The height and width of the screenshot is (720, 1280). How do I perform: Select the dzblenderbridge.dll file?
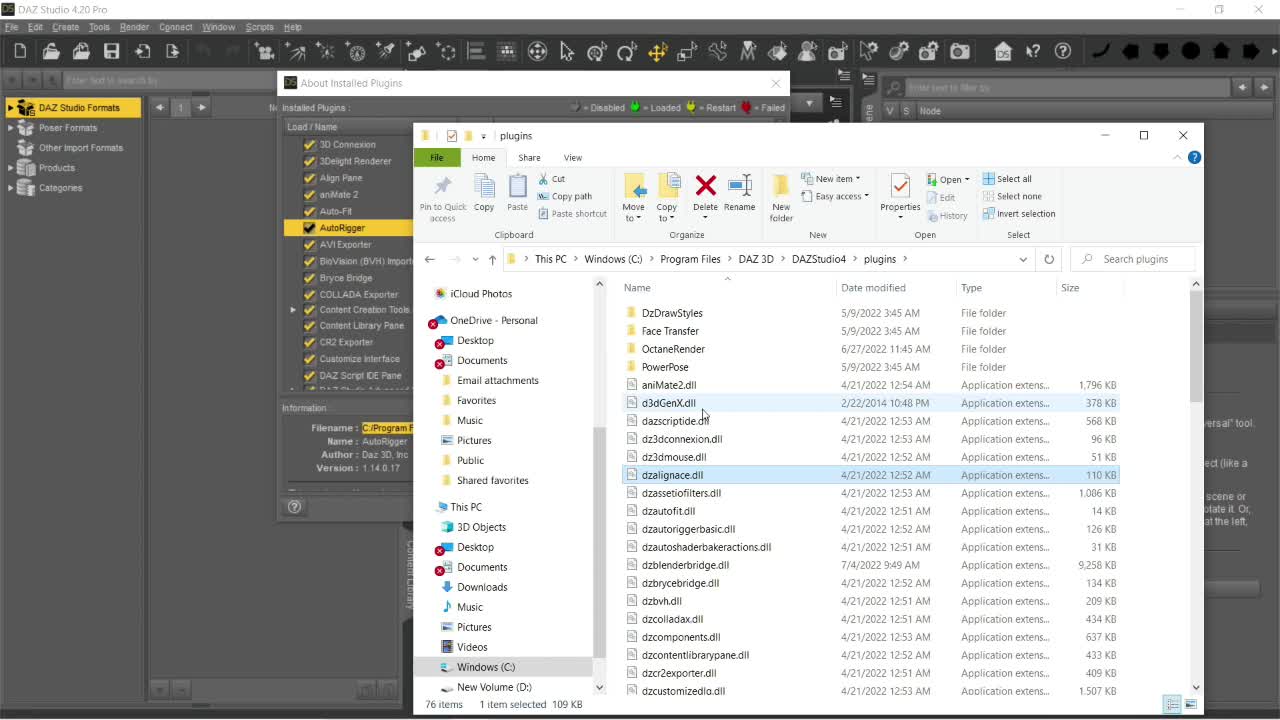click(685, 565)
